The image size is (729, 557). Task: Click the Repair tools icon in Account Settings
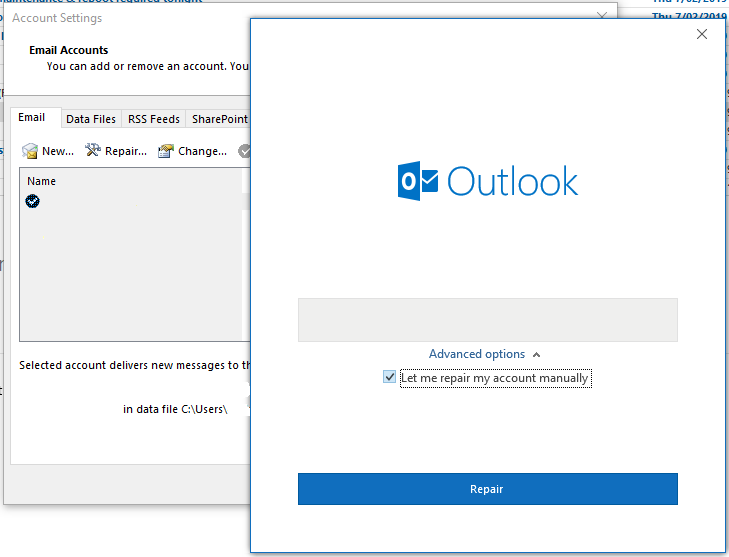[93, 150]
